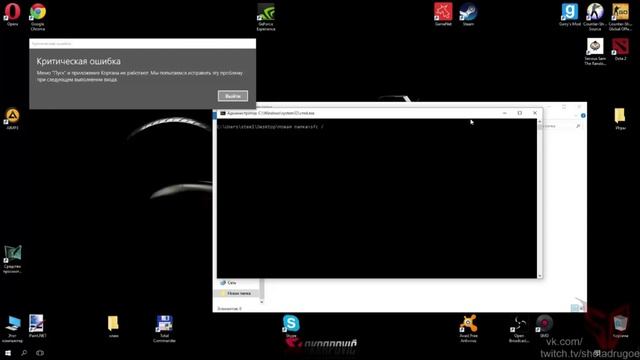Open the Windows Start button
640x360 pixels.
(8, 353)
